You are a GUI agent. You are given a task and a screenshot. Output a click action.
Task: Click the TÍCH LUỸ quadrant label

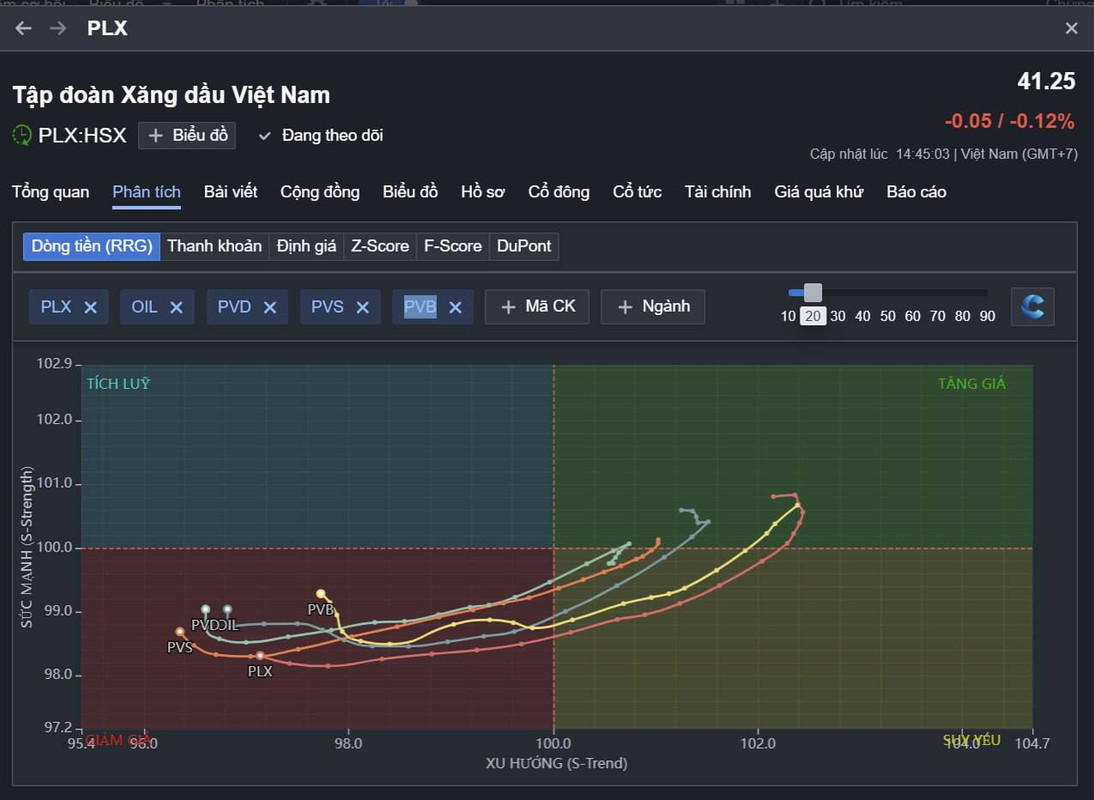(119, 384)
